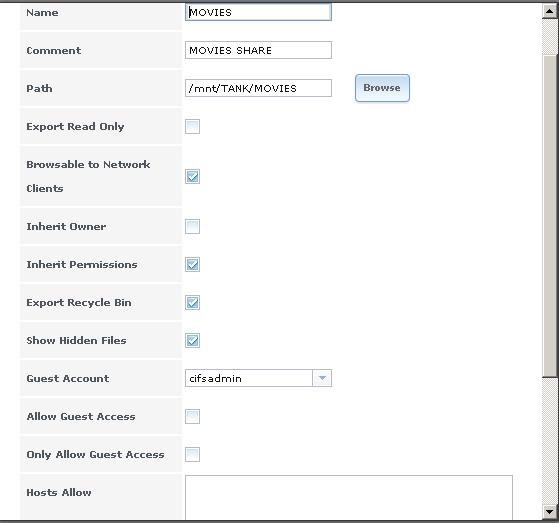This screenshot has height=523, width=559.
Task: Expand the Guest Account dropdown arrow
Action: tap(322, 378)
